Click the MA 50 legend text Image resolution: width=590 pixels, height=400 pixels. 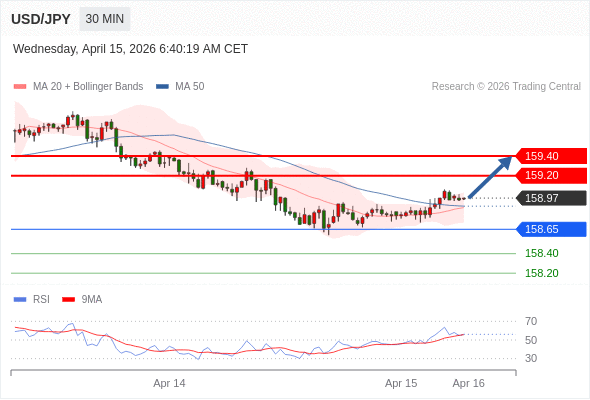pos(190,87)
